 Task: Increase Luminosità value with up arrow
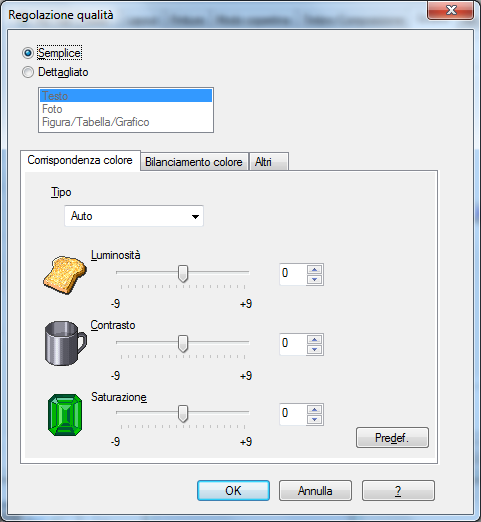(314, 269)
